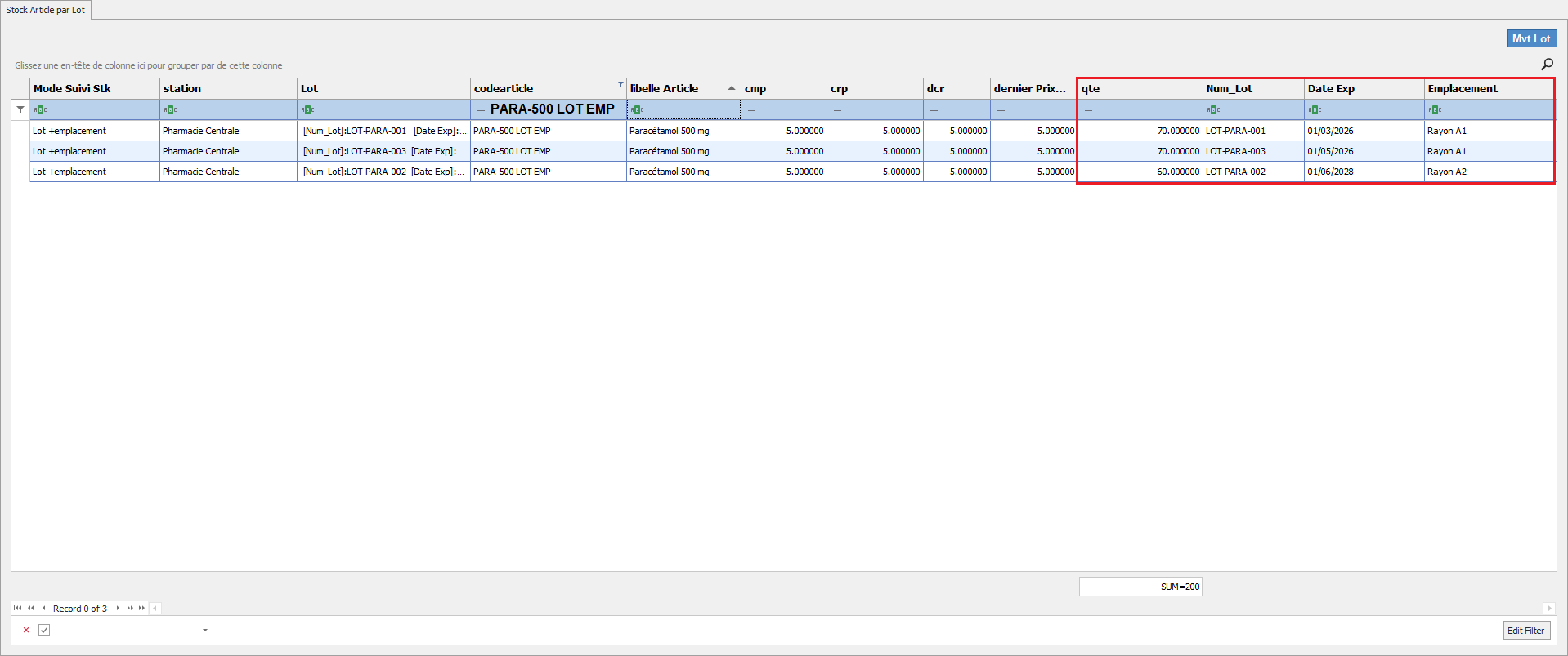Image resolution: width=1568 pixels, height=656 pixels.
Task: Remove the active filter with the red X
Action: pos(26,630)
